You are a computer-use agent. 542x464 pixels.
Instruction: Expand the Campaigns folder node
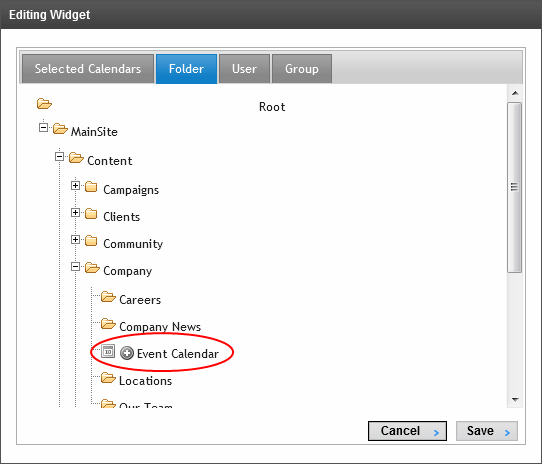(x=75, y=186)
